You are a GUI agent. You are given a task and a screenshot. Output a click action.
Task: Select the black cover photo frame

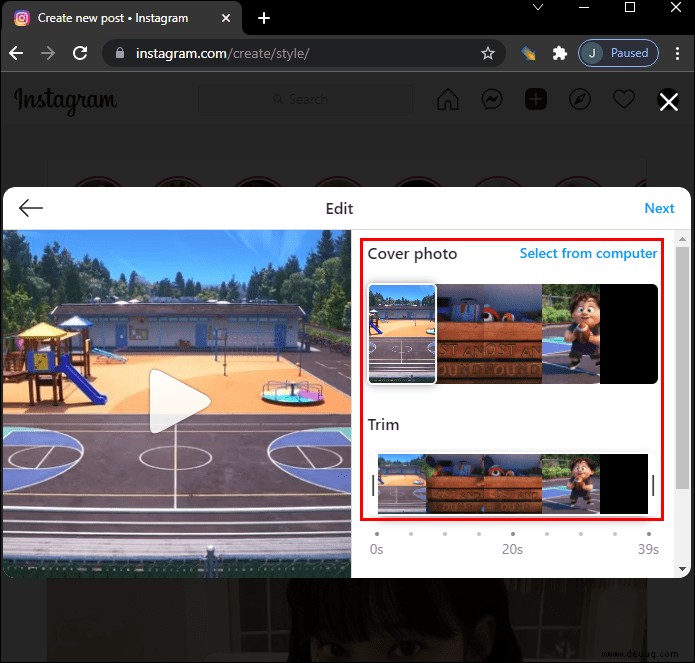(x=629, y=334)
